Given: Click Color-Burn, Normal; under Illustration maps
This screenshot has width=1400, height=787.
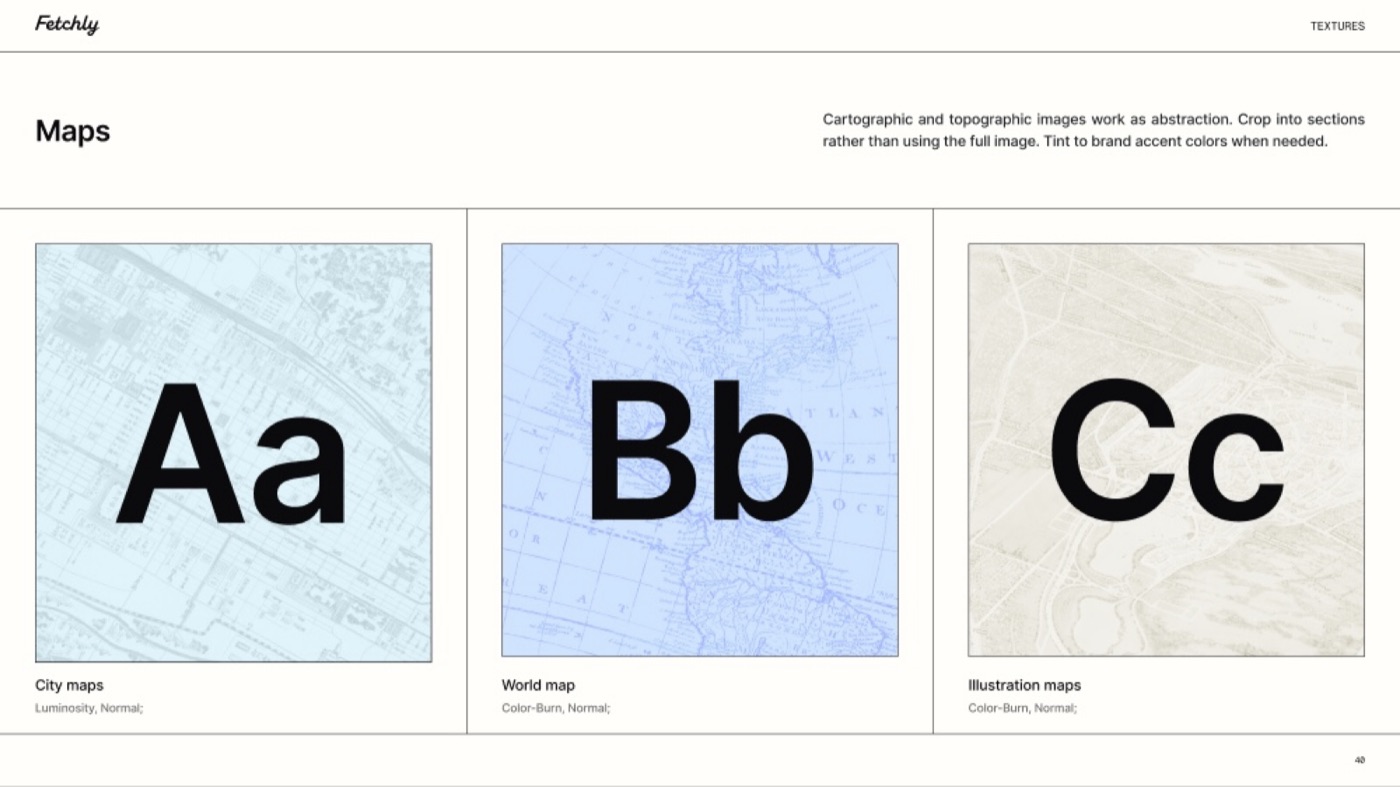Looking at the screenshot, I should click(x=1022, y=708).
